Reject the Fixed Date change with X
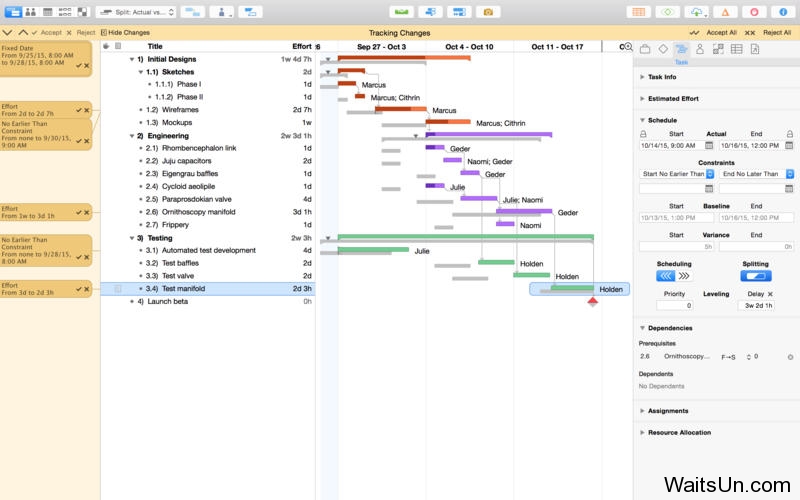Image resolution: width=800 pixels, height=500 pixels. point(87,66)
